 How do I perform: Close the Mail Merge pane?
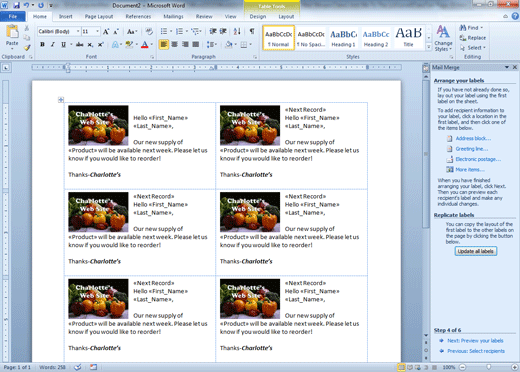[x=515, y=67]
